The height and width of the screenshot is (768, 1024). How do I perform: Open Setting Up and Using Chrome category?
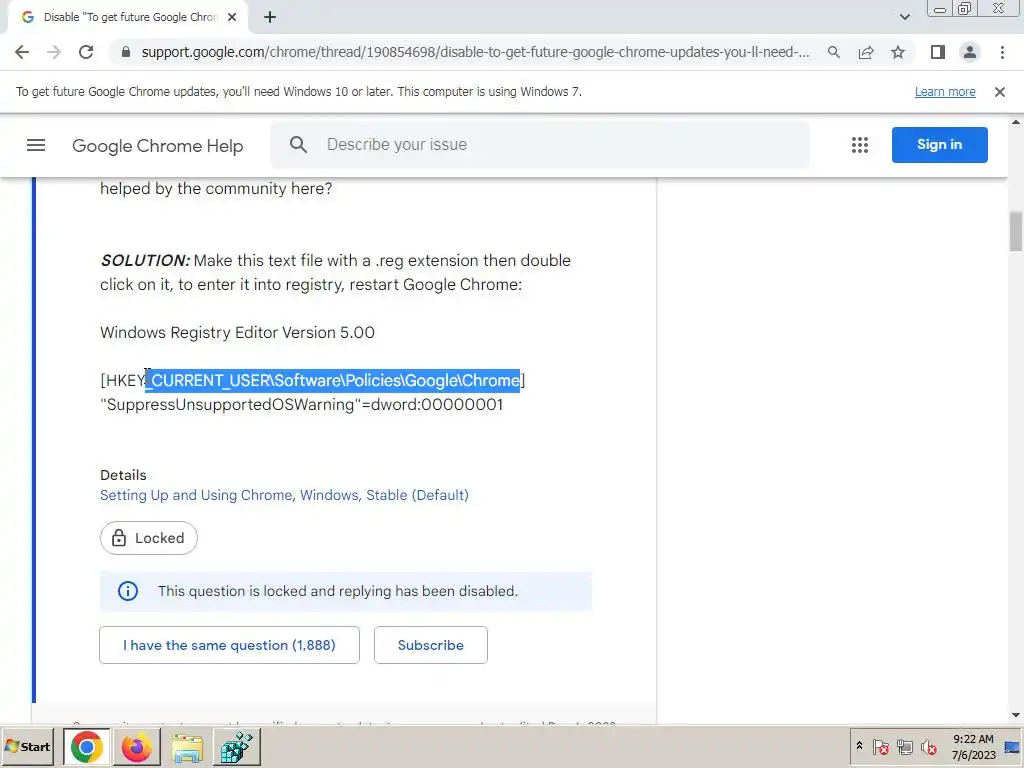[x=196, y=495]
